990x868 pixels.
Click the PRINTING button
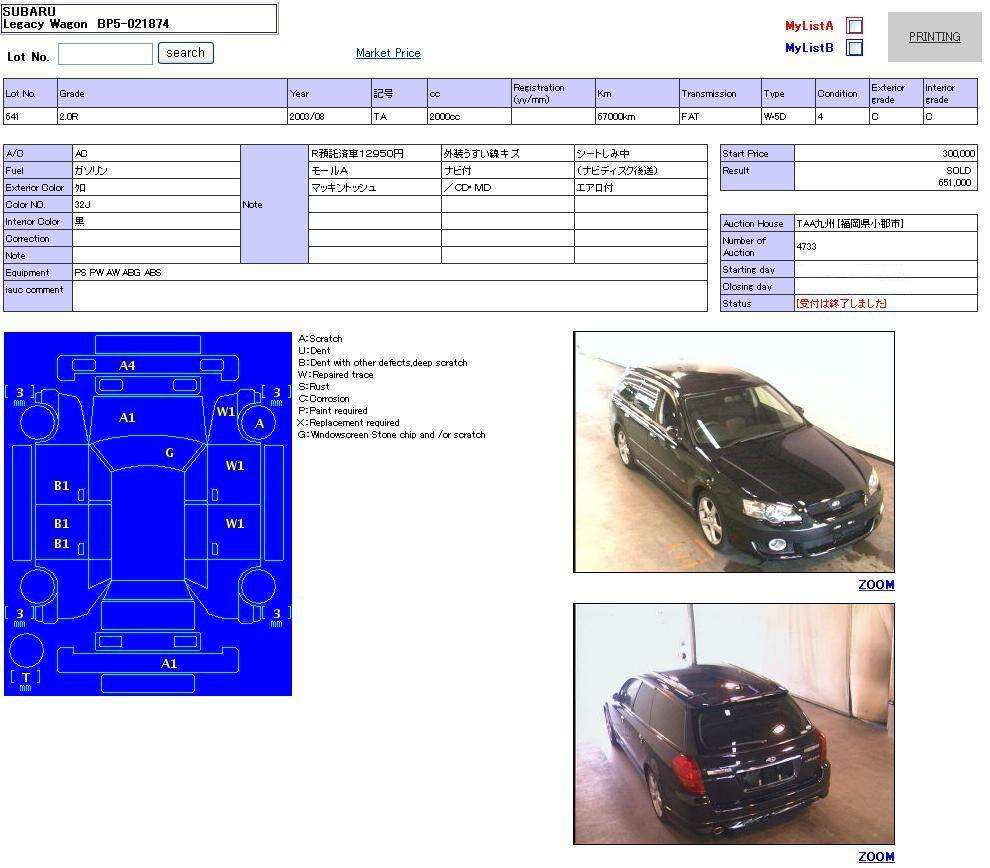coord(934,37)
